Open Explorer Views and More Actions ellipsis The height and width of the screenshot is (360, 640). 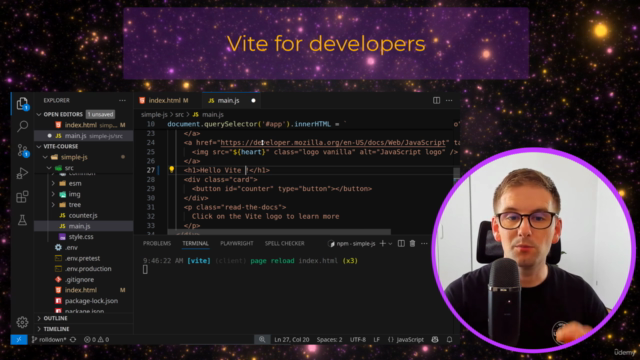click(x=122, y=100)
